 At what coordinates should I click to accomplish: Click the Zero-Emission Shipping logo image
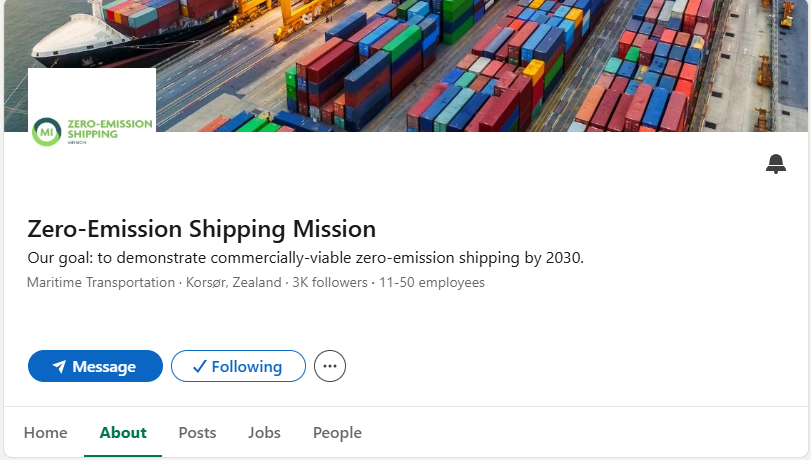coord(92,131)
